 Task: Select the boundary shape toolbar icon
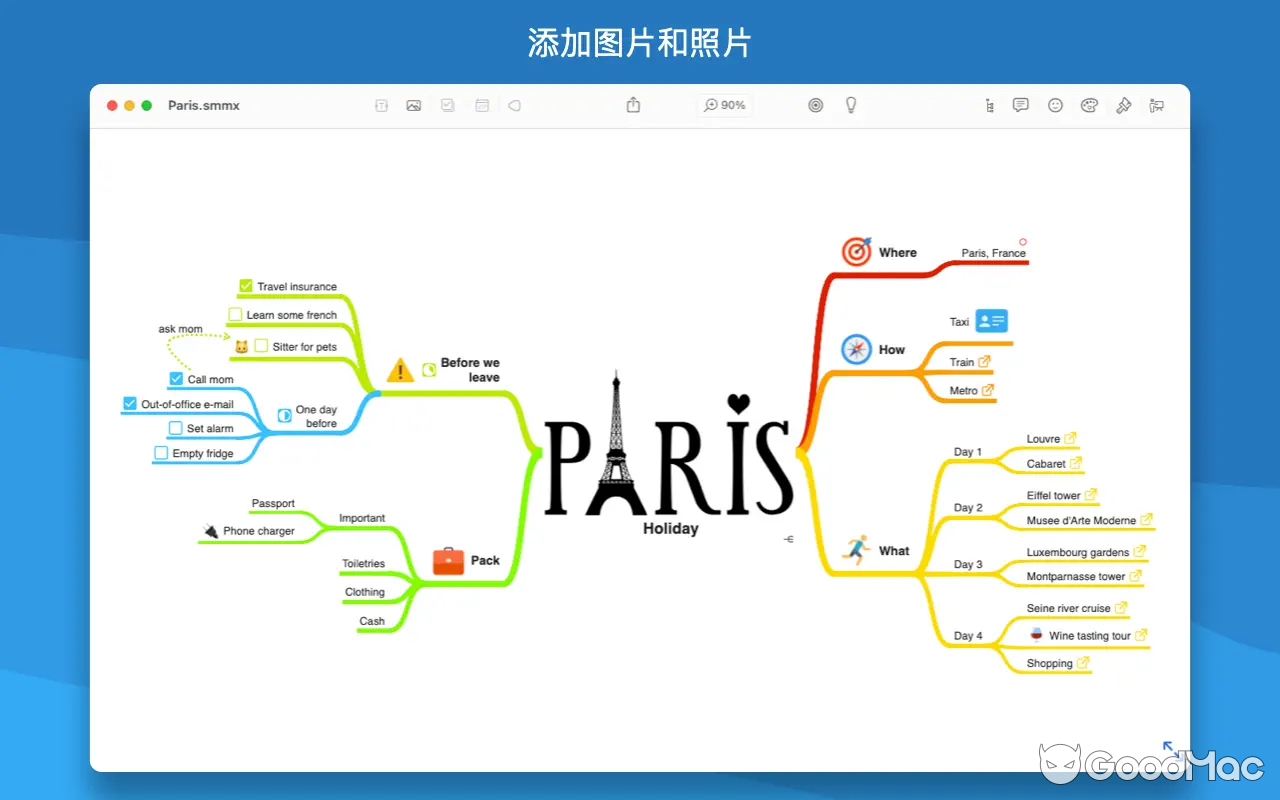(x=514, y=105)
